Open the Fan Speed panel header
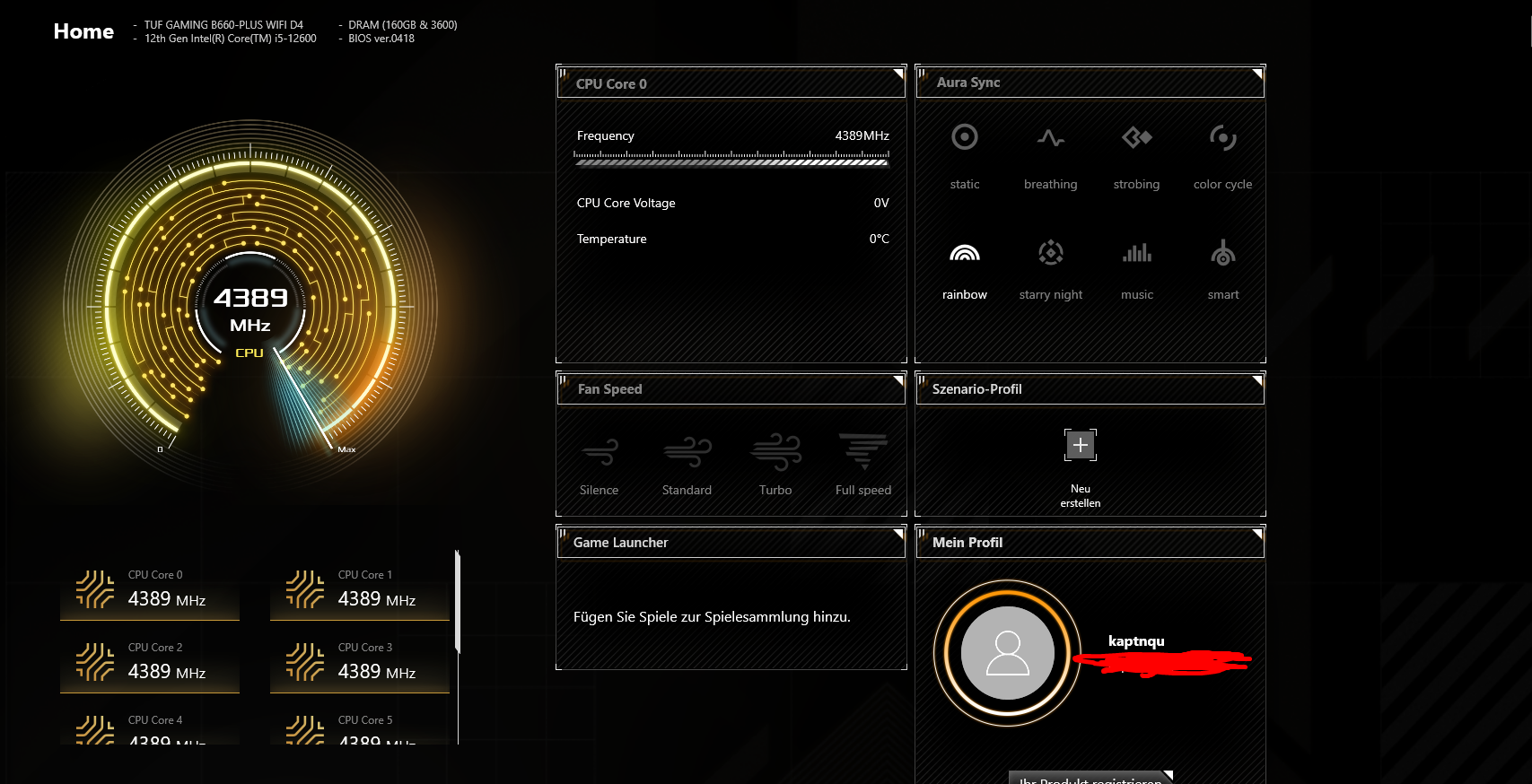The width and height of the screenshot is (1532, 784). (731, 389)
